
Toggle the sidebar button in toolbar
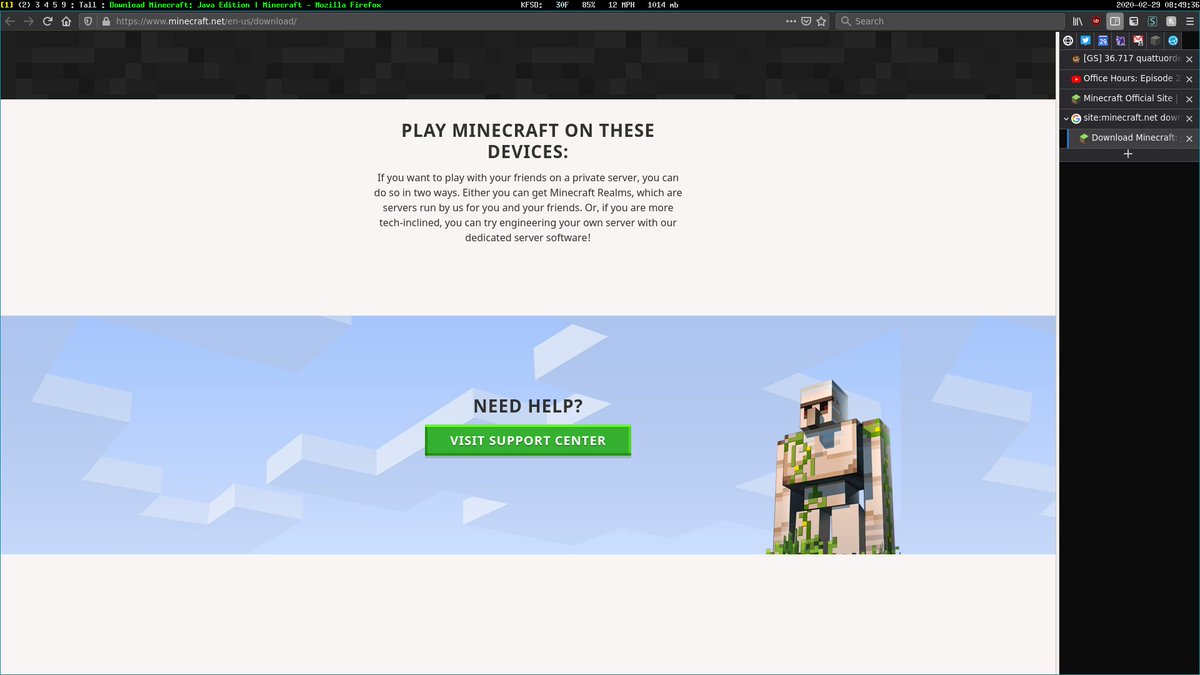[x=1114, y=21]
